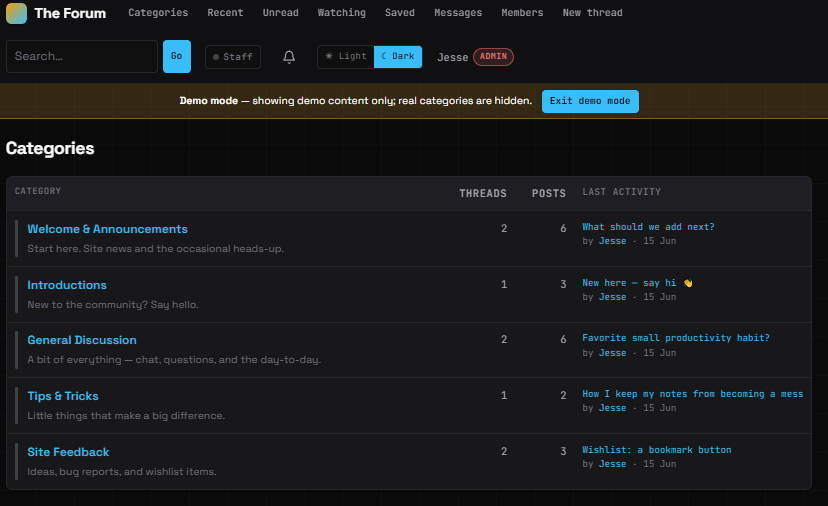
Task: Click 'Little things that make a big difference.'
Action: coord(126,416)
